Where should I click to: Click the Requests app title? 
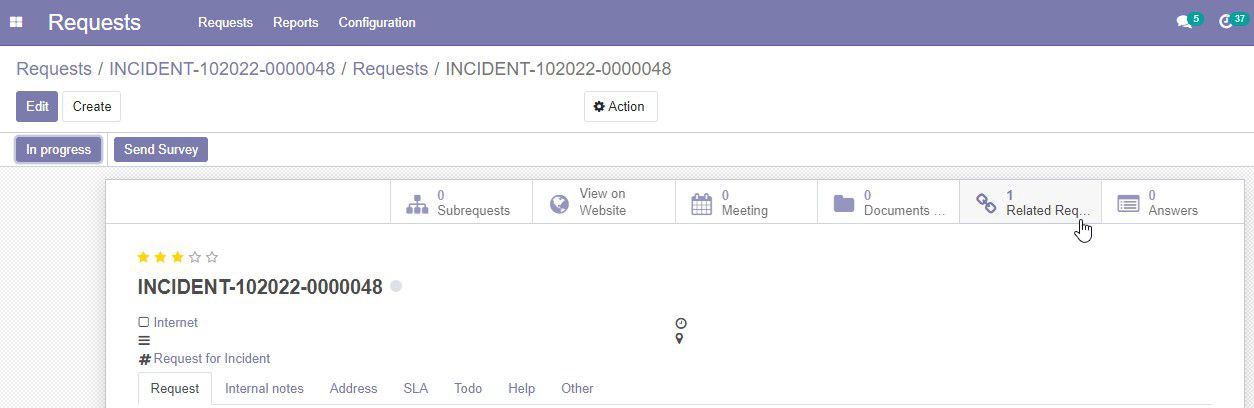[94, 22]
